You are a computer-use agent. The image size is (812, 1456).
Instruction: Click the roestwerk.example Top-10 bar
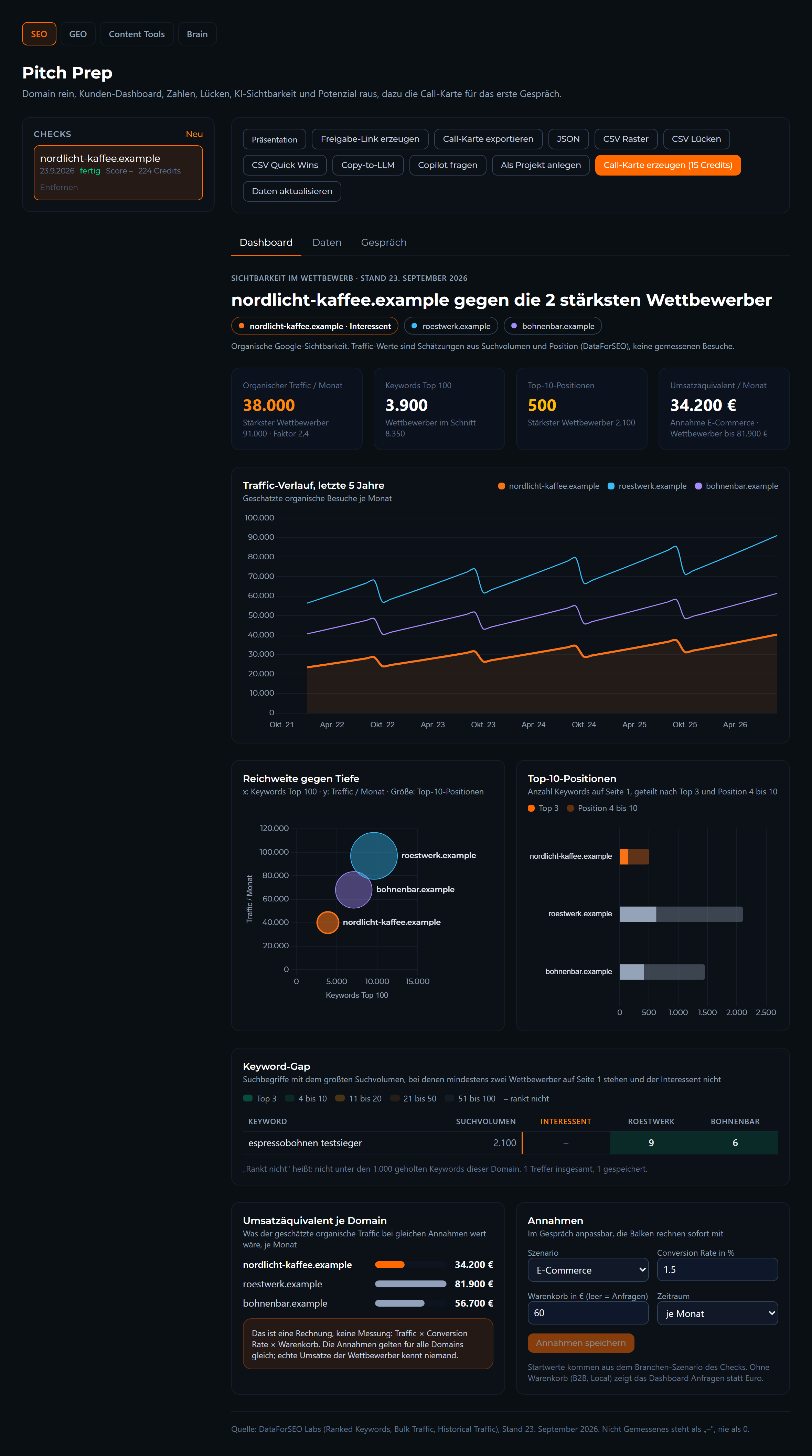[x=682, y=914]
